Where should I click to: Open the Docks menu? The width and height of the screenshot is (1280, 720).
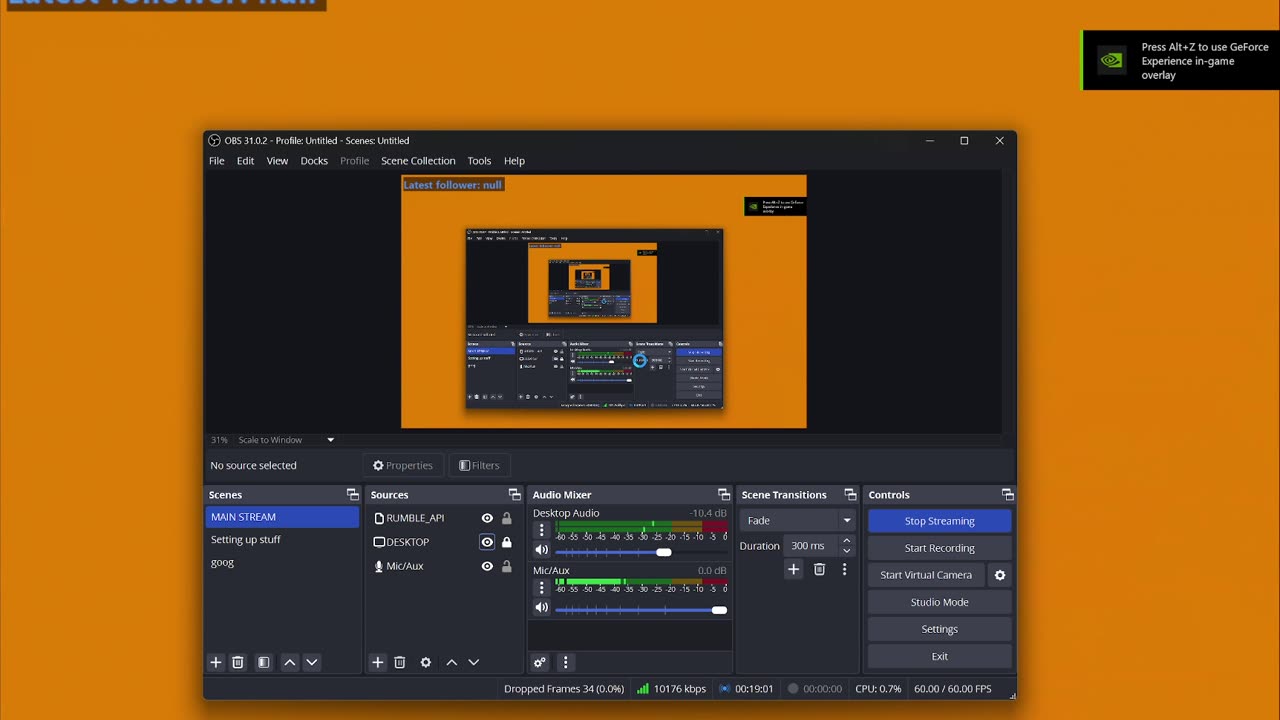(314, 161)
